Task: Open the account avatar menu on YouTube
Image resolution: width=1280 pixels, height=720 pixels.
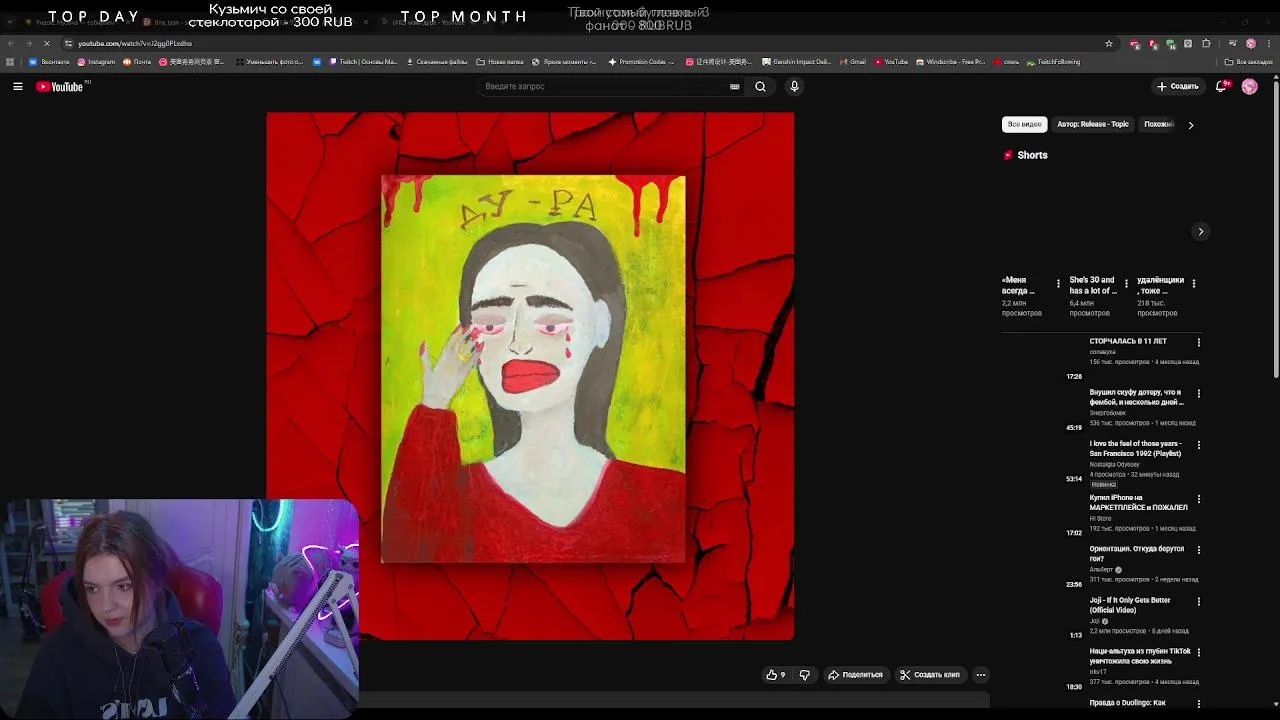Action: [1249, 87]
